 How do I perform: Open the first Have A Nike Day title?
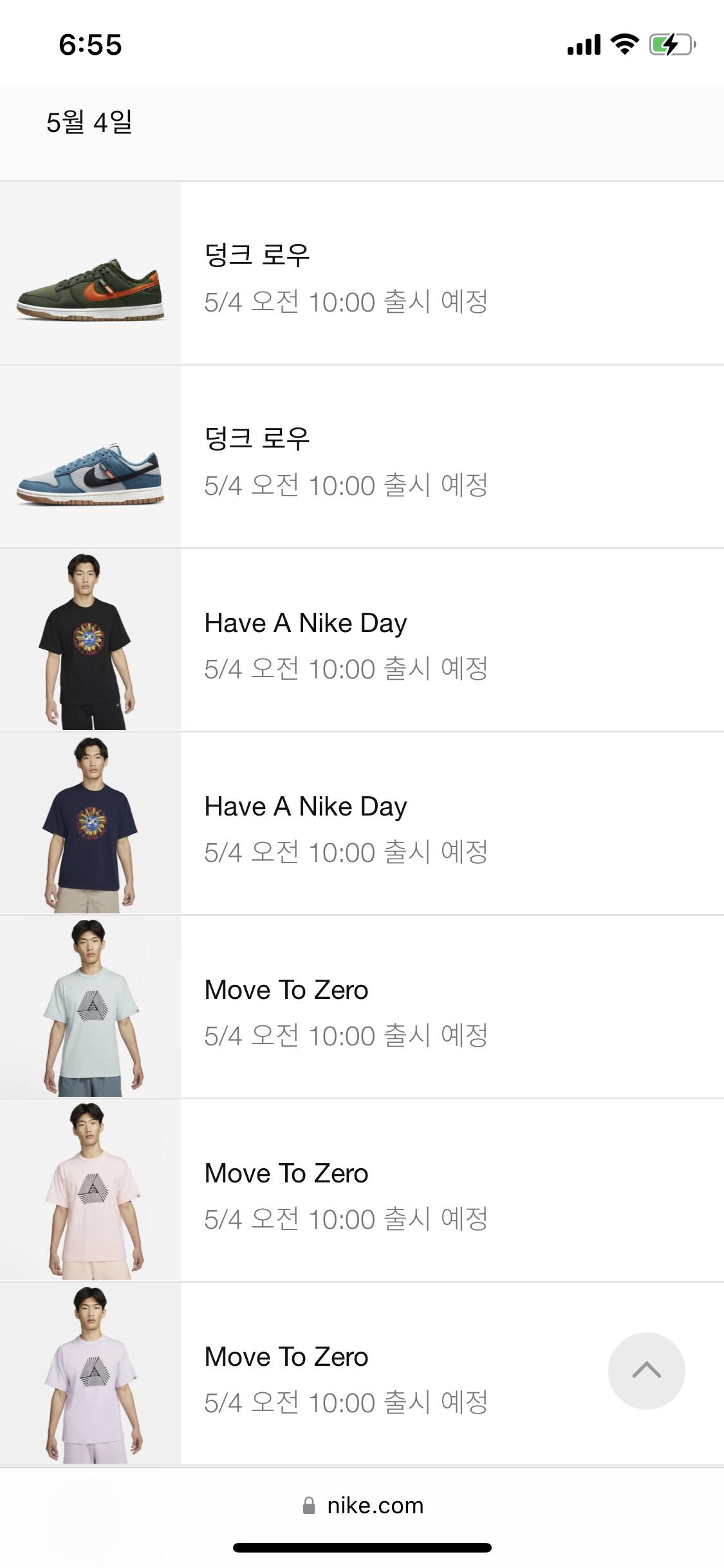[x=305, y=623]
